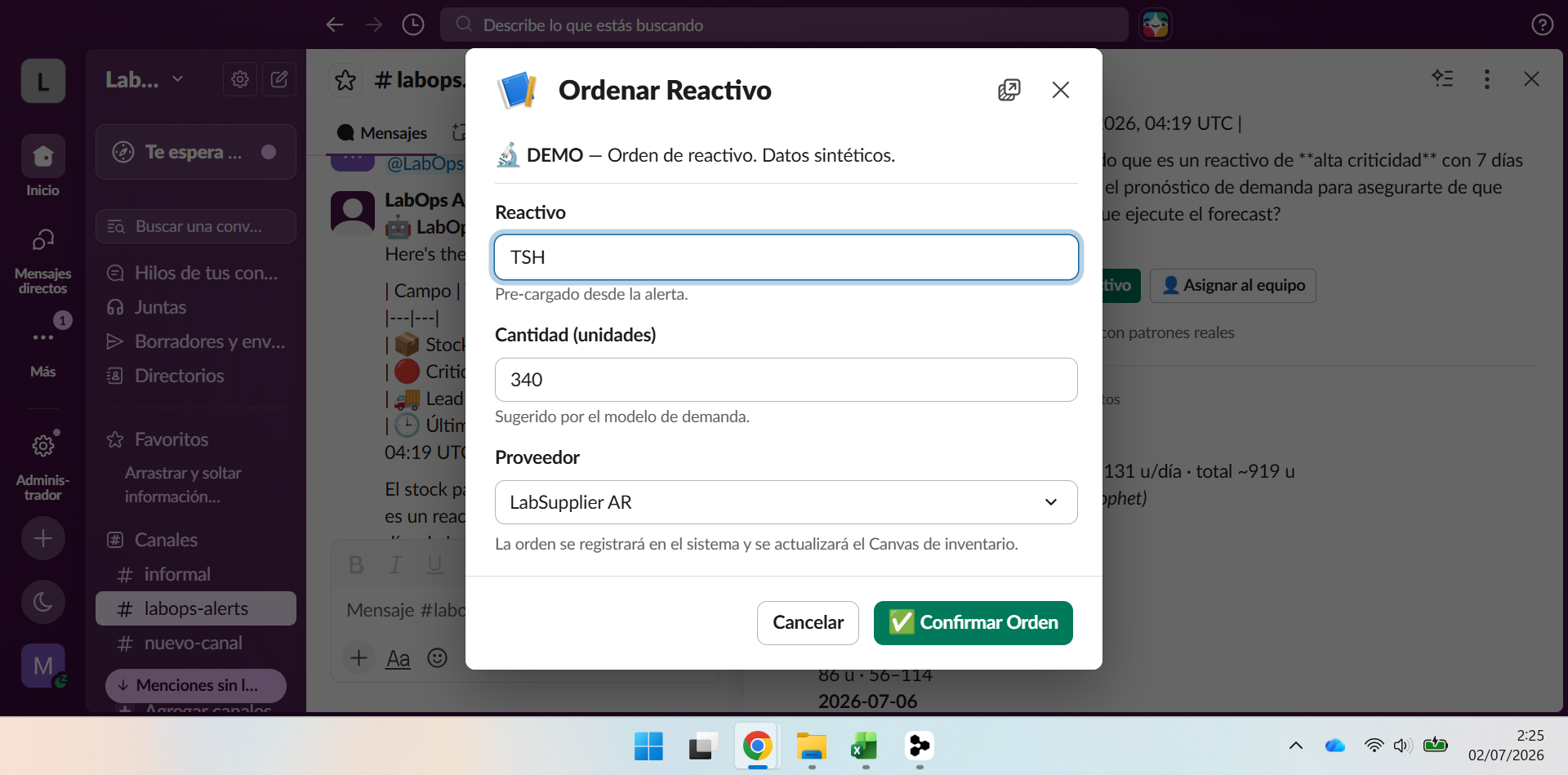Open the M user profile avatar
This screenshot has height=775, width=1568.
click(x=43, y=666)
